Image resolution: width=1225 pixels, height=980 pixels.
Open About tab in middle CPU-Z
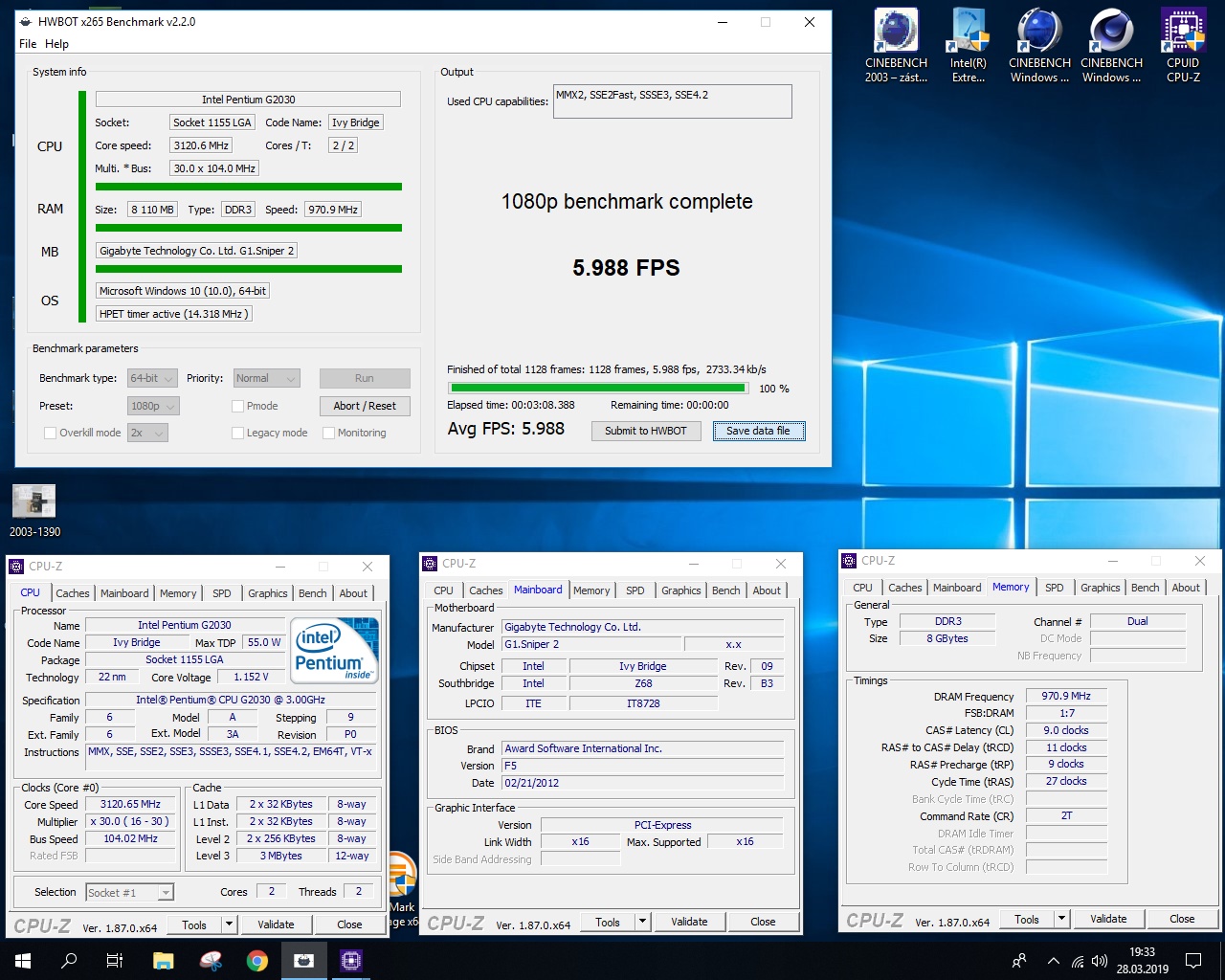click(767, 590)
